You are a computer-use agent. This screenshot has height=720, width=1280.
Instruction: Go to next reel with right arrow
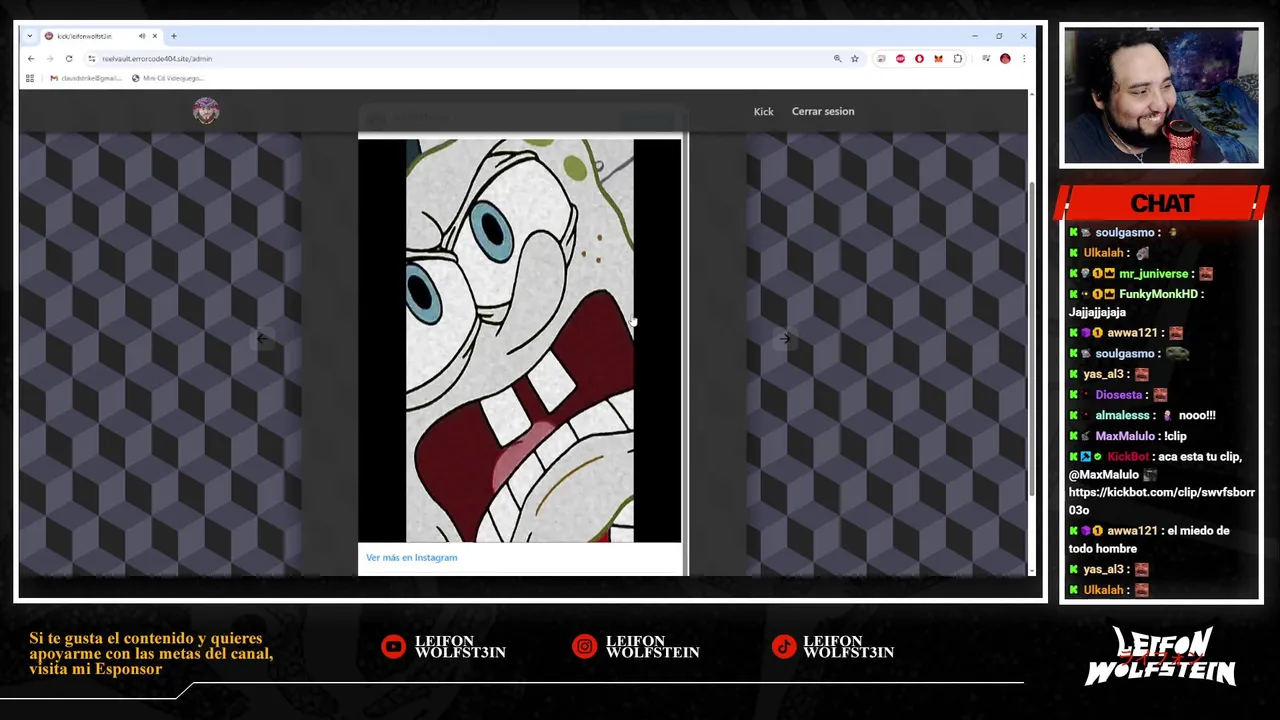click(x=785, y=339)
